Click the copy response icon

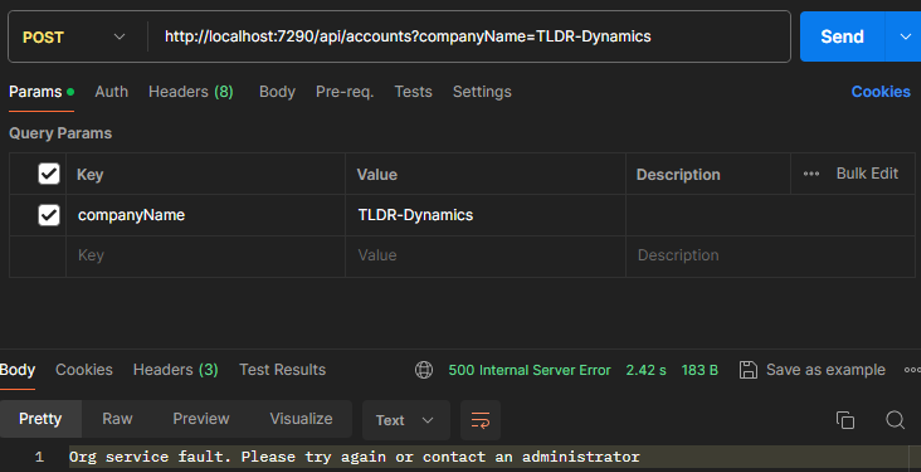point(845,420)
